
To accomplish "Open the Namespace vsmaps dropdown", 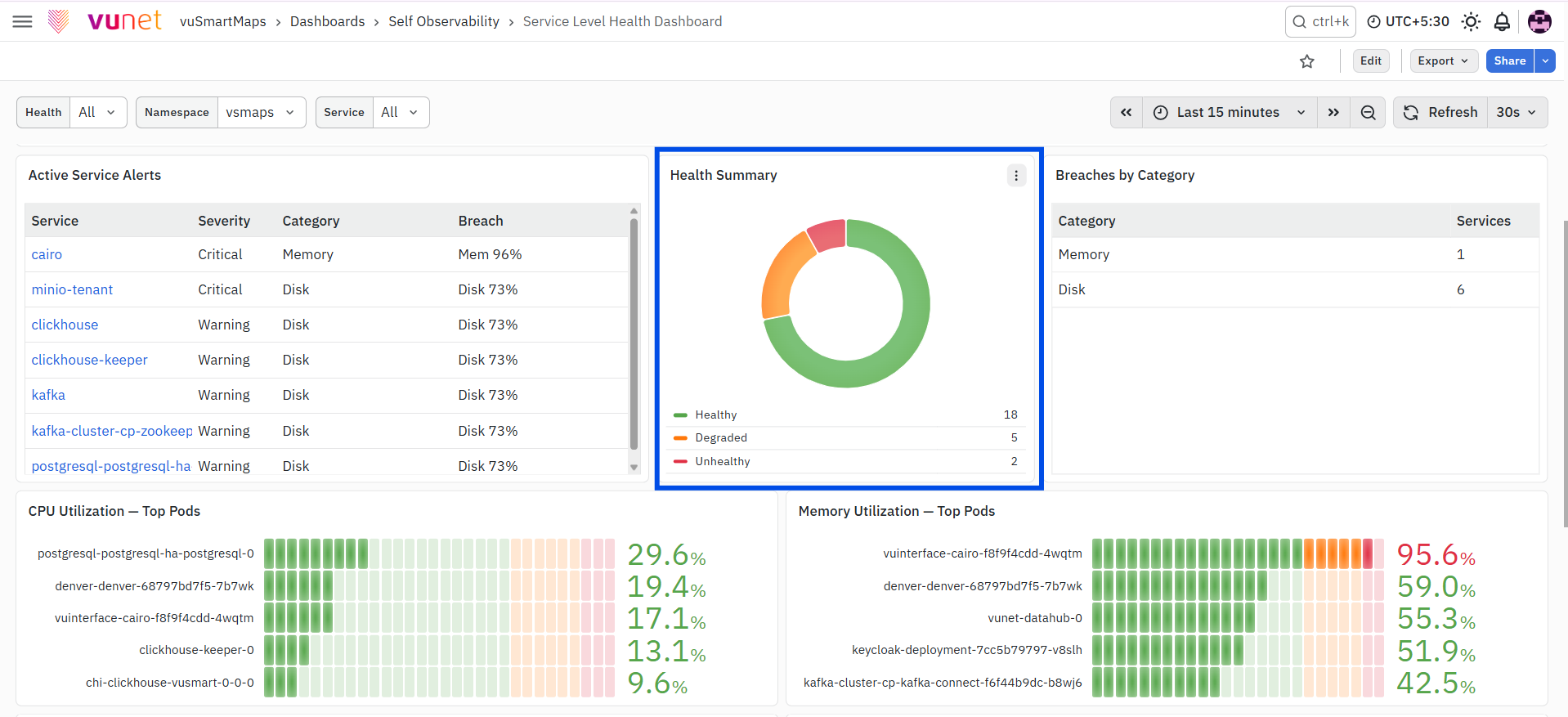I will [261, 113].
